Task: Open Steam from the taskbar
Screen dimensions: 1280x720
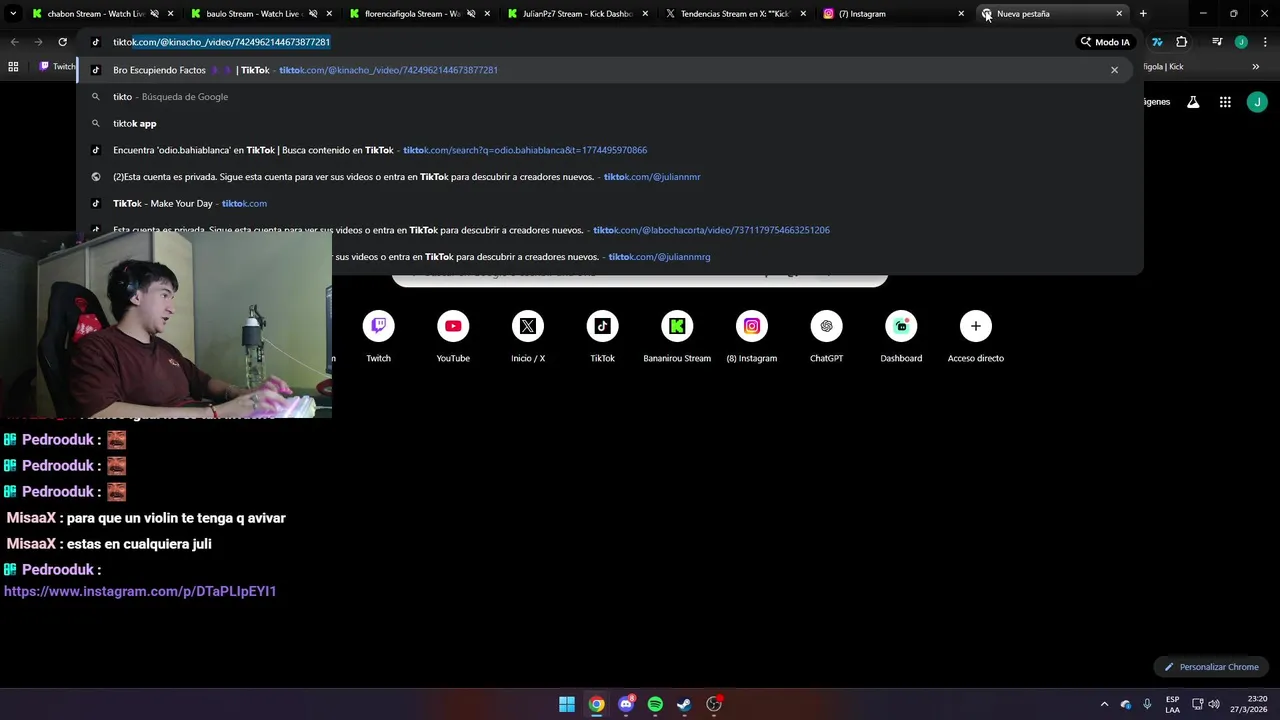Action: (684, 704)
